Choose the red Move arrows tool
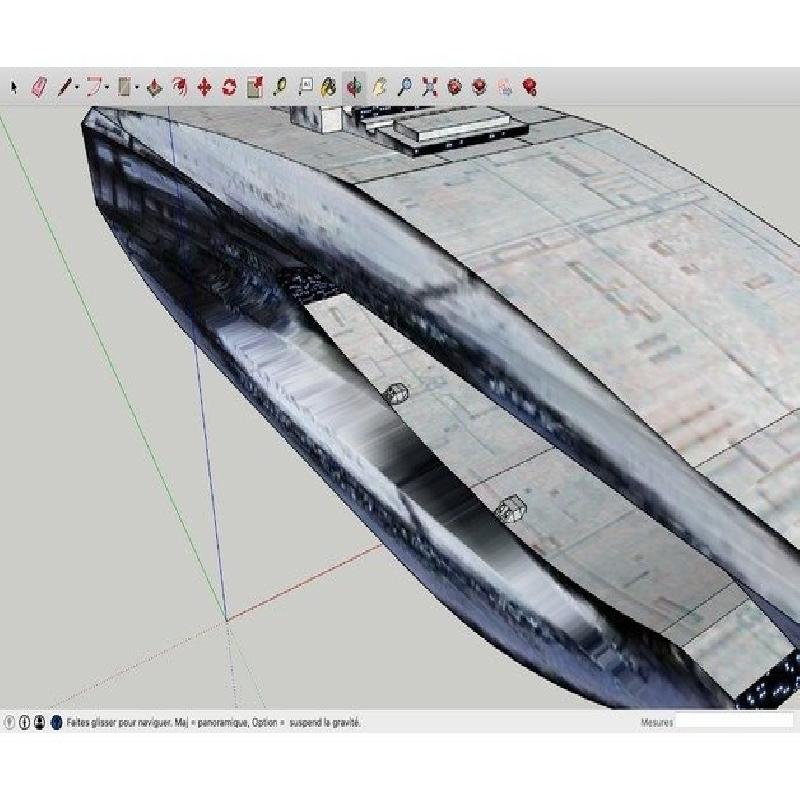This screenshot has height=800, width=800. point(205,87)
